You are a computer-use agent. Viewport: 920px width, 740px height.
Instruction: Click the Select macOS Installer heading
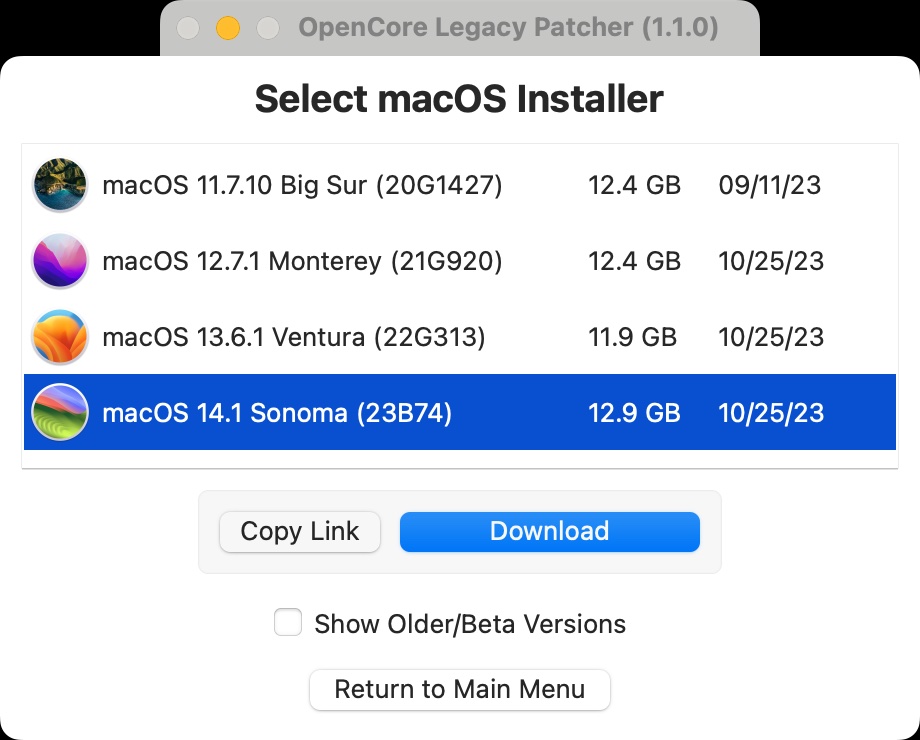tap(459, 99)
